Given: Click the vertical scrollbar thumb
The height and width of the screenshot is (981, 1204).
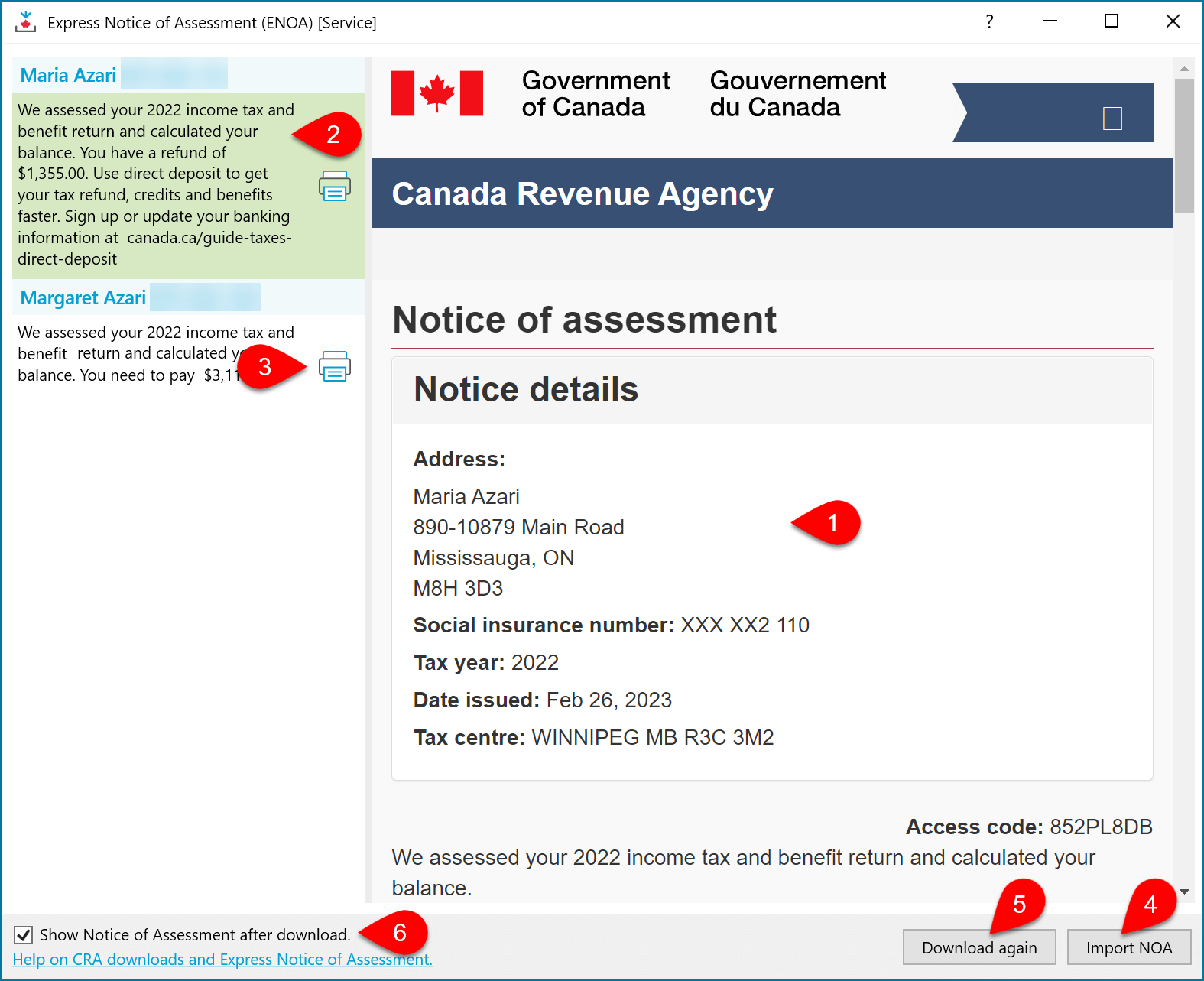Looking at the screenshot, I should [x=1184, y=145].
